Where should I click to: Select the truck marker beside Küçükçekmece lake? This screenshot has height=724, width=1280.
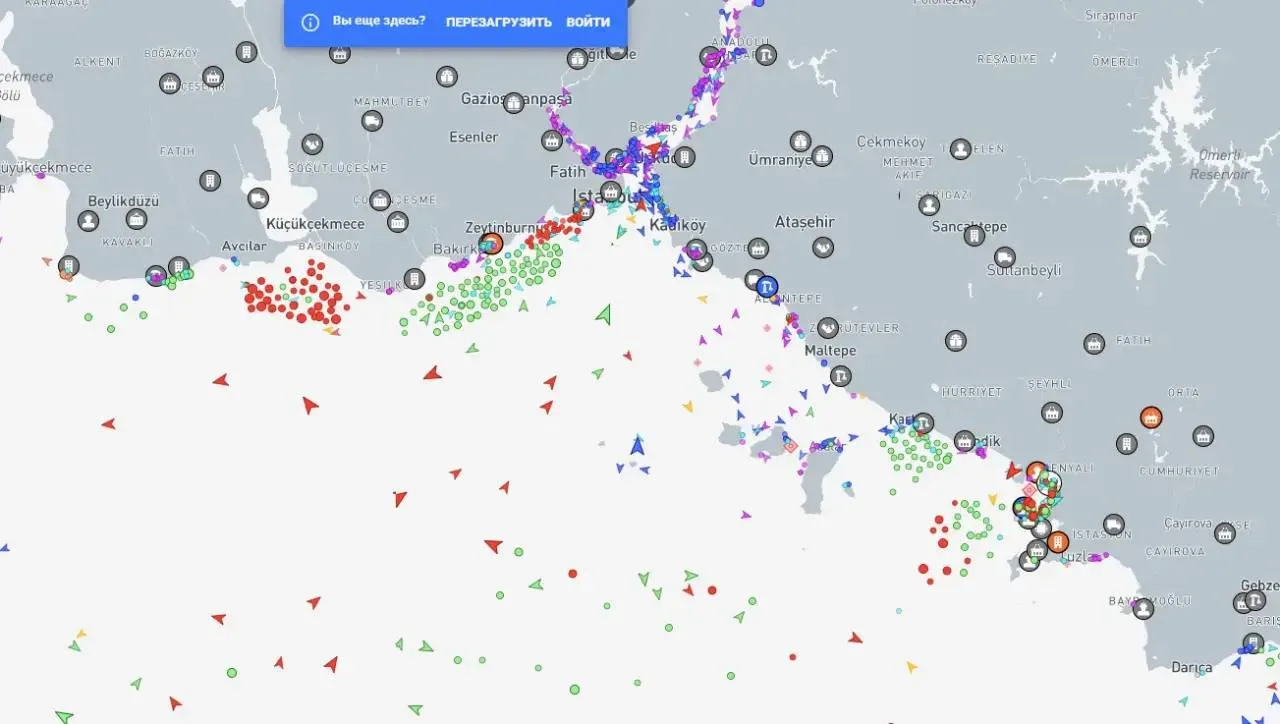coord(258,198)
